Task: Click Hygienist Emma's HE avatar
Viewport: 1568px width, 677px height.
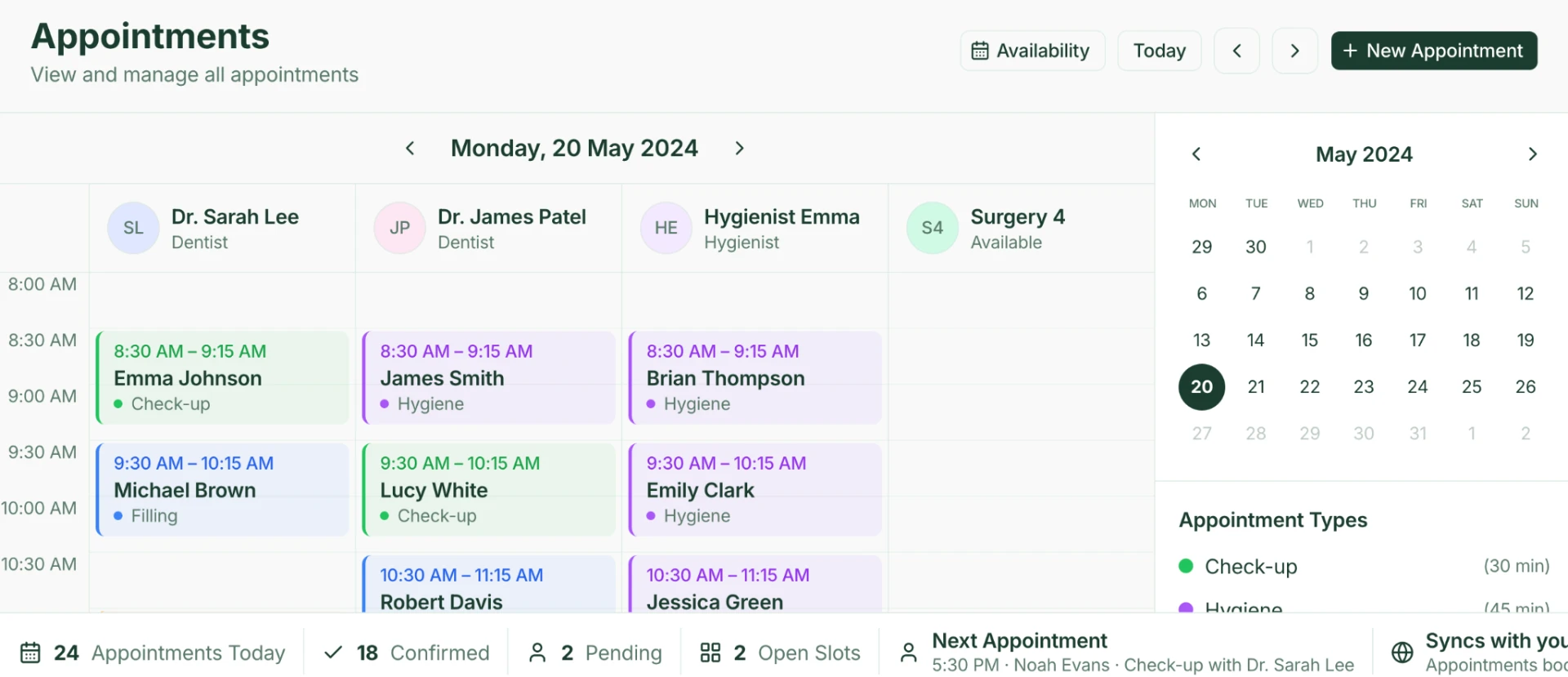Action: click(x=666, y=228)
